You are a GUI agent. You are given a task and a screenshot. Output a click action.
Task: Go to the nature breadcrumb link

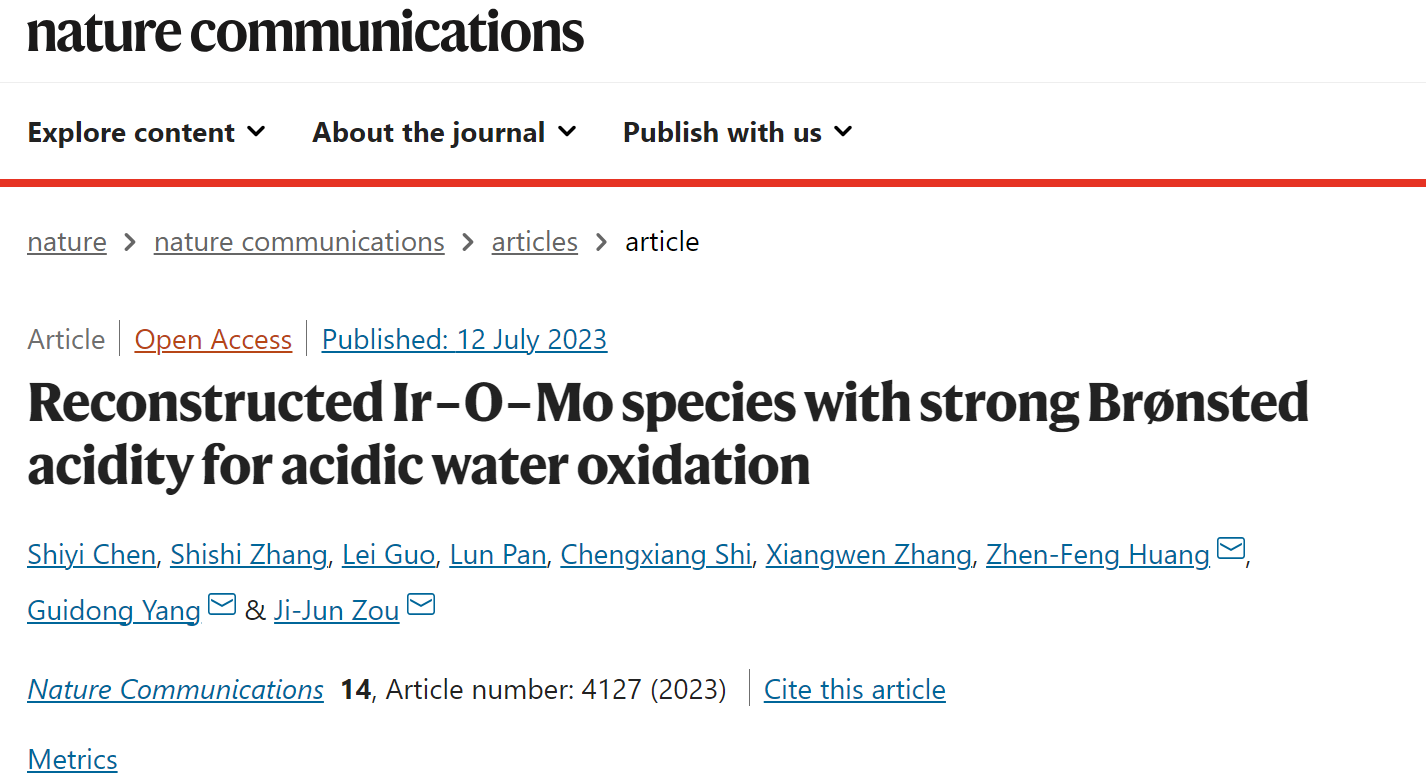(67, 242)
